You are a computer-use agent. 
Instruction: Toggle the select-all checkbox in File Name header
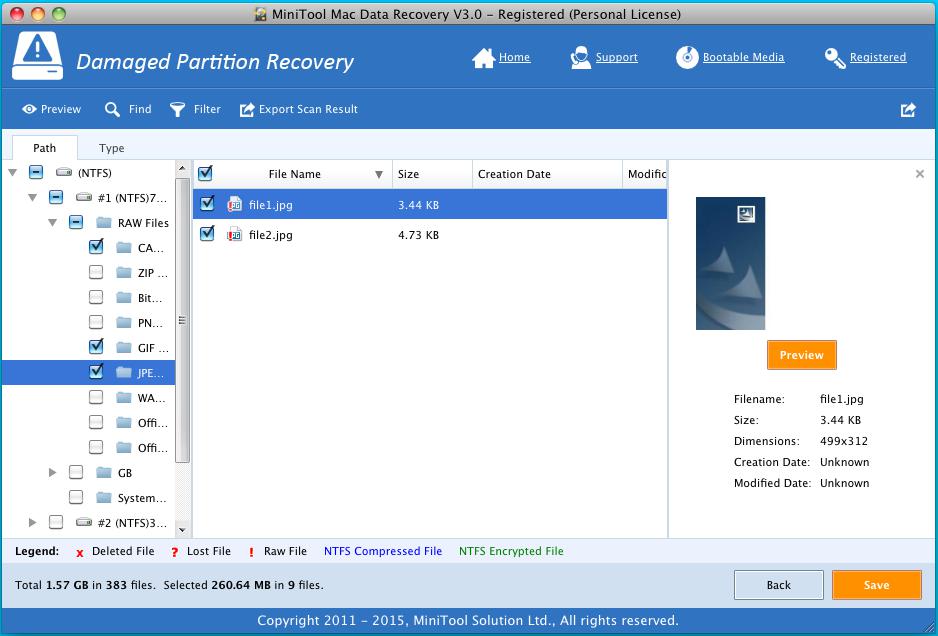coord(205,174)
